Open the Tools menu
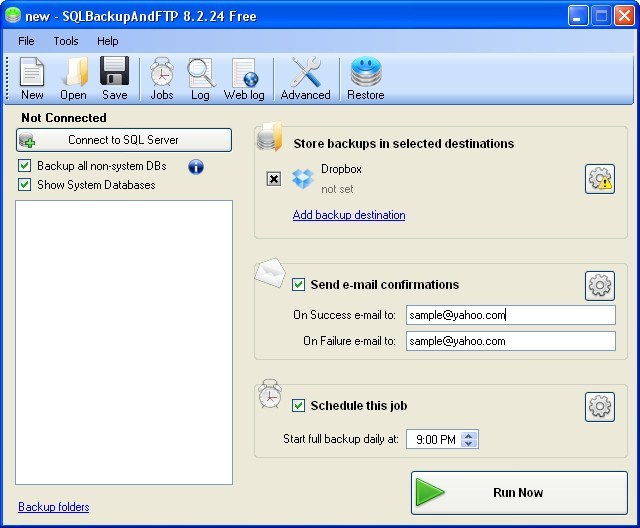Screen dimensions: 640x528 (x=66, y=41)
